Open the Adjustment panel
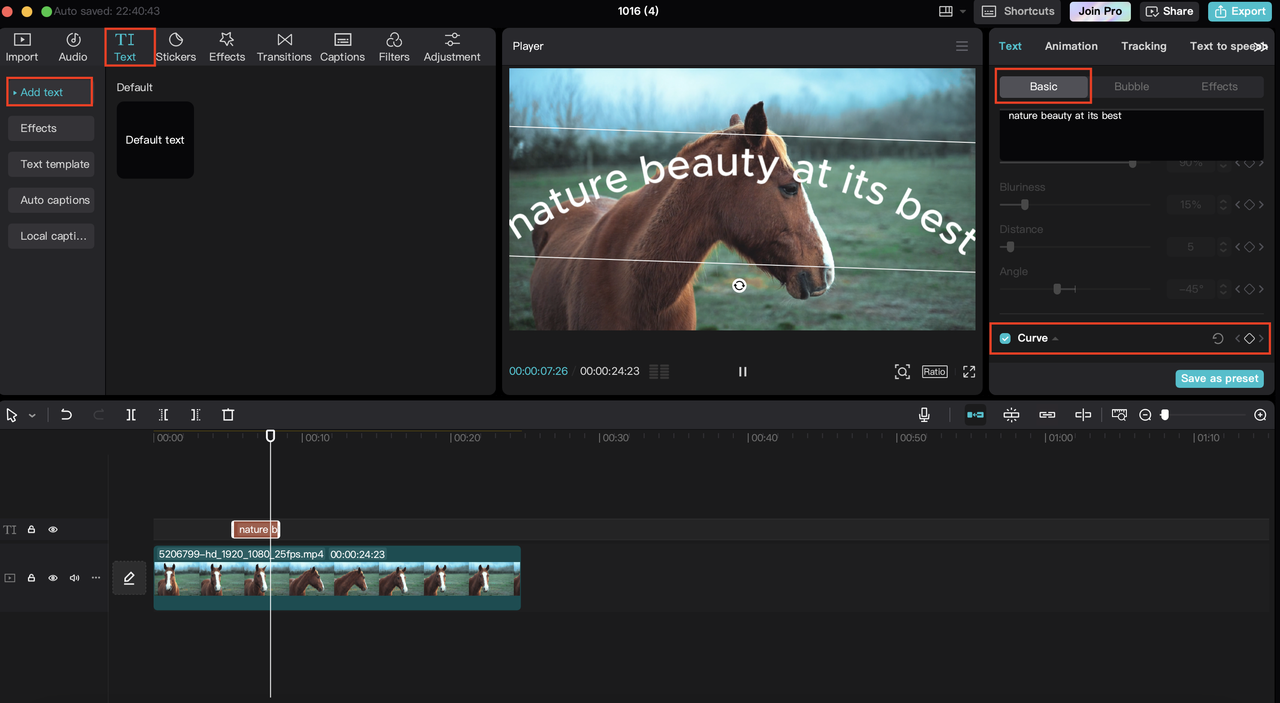The height and width of the screenshot is (703, 1280). [452, 47]
